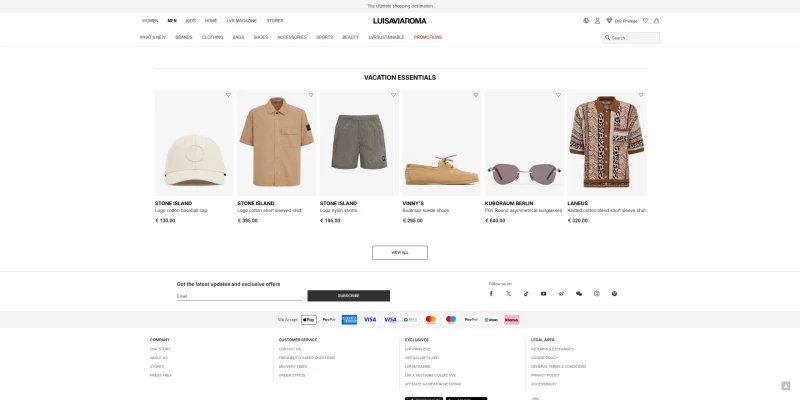The height and width of the screenshot is (400, 800).
Task: Click the Apple Pay payment logo
Action: [x=309, y=320]
